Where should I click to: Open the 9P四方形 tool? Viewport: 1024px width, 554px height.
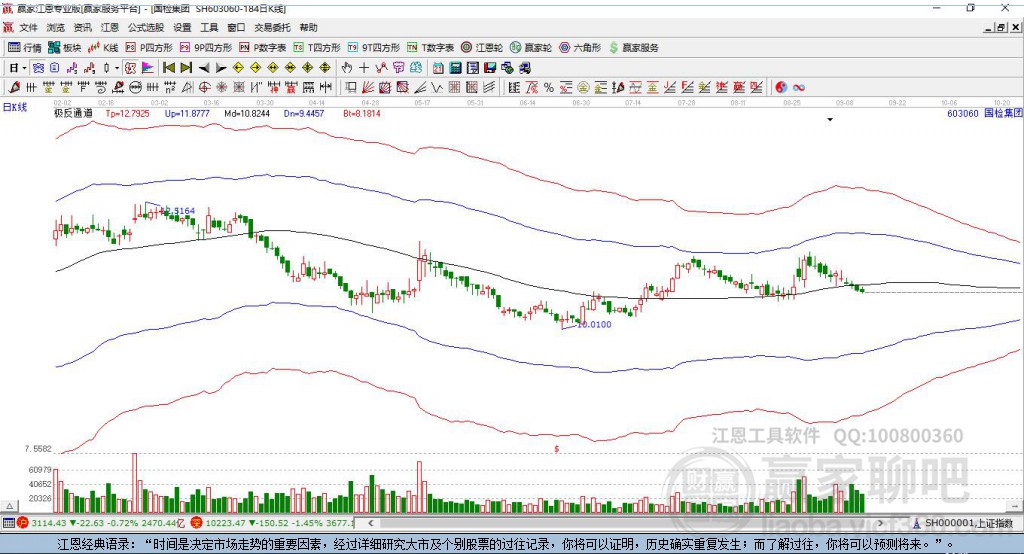[206, 48]
